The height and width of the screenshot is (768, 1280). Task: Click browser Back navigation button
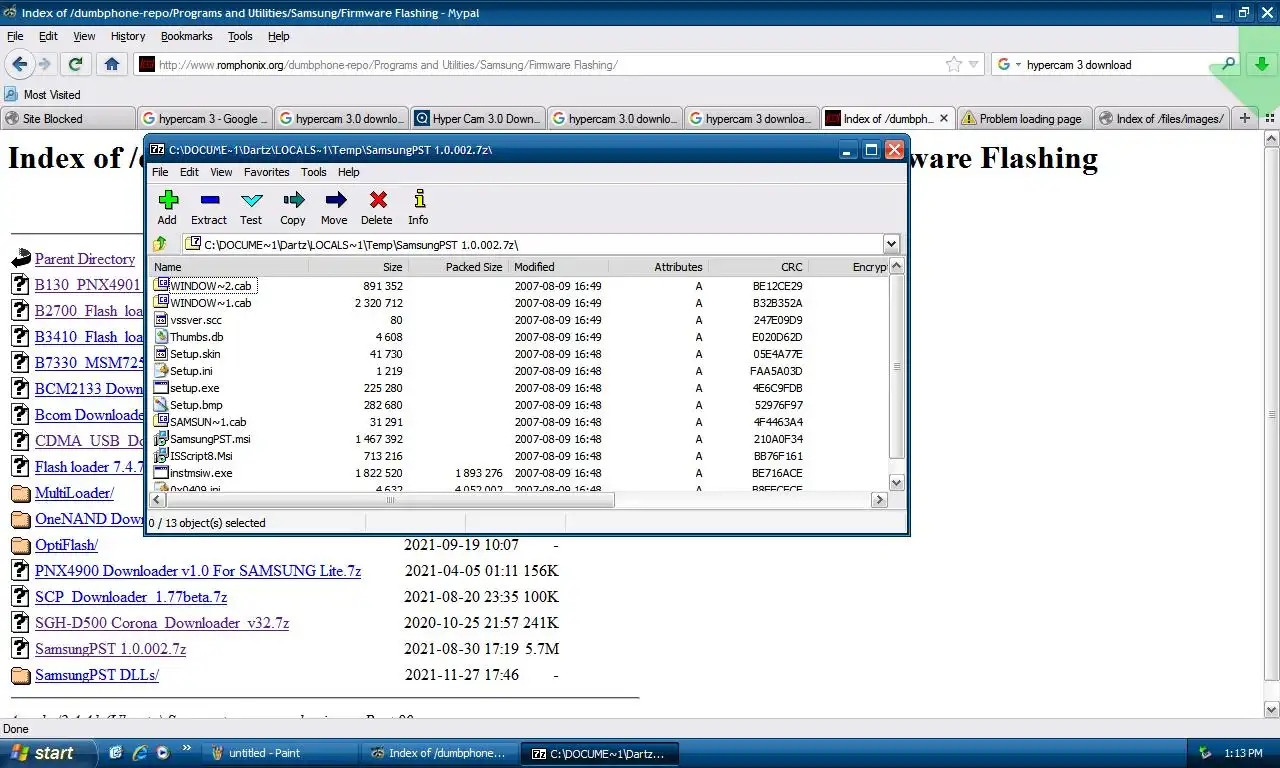click(x=19, y=64)
